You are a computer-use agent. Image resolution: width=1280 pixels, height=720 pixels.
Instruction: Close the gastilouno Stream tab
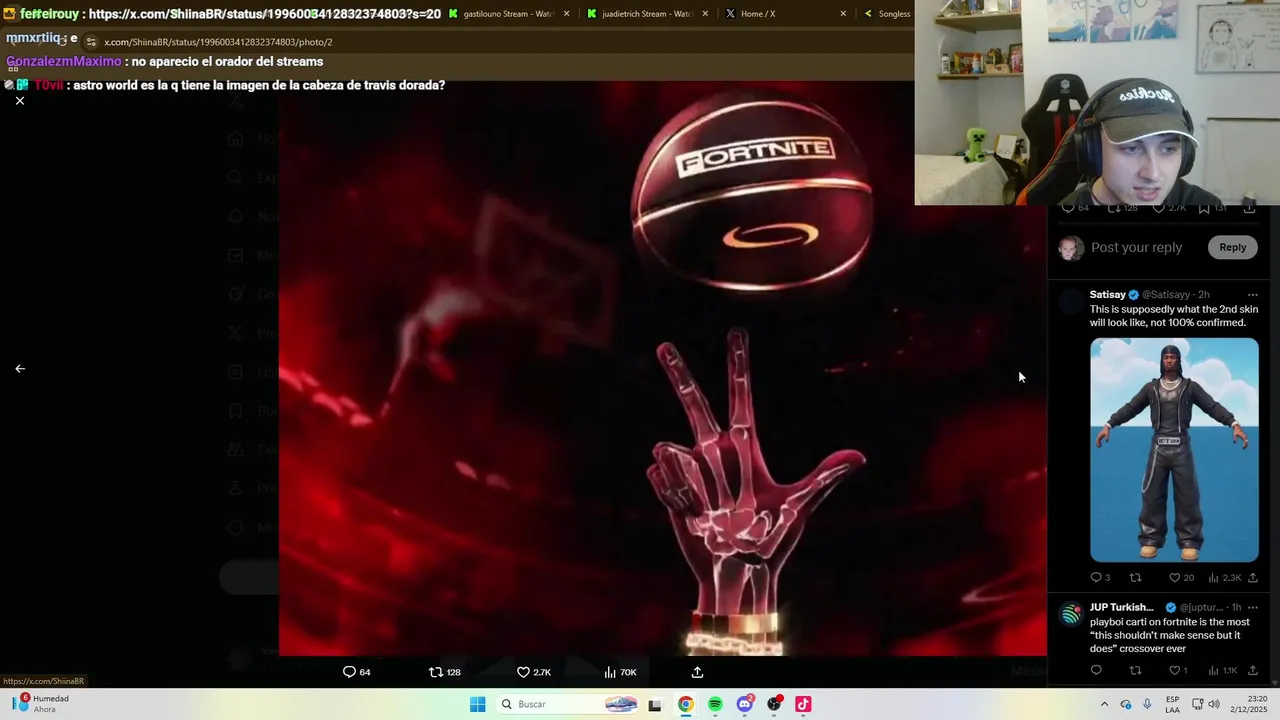pos(567,14)
